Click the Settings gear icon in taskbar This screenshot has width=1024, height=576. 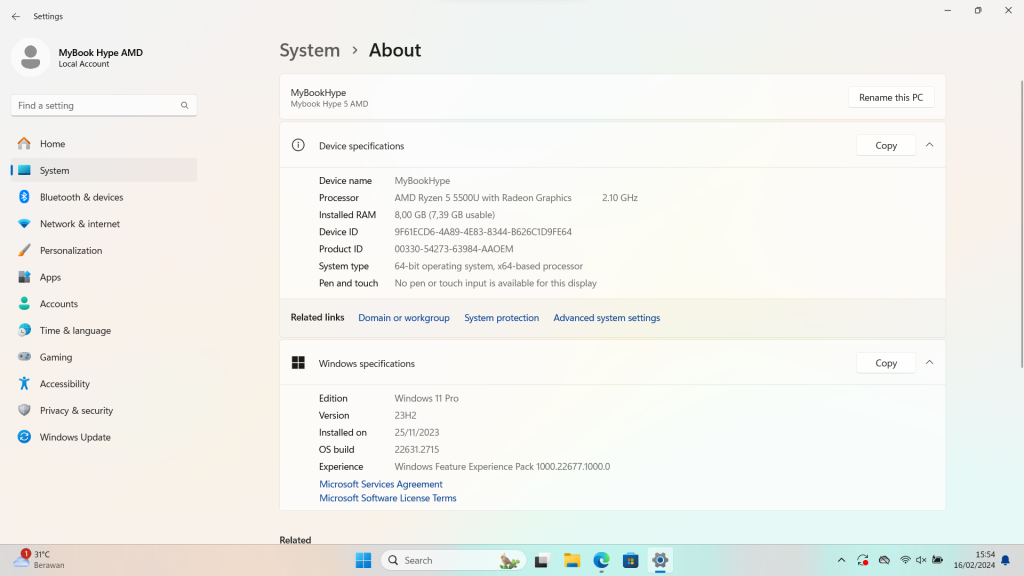(x=660, y=560)
